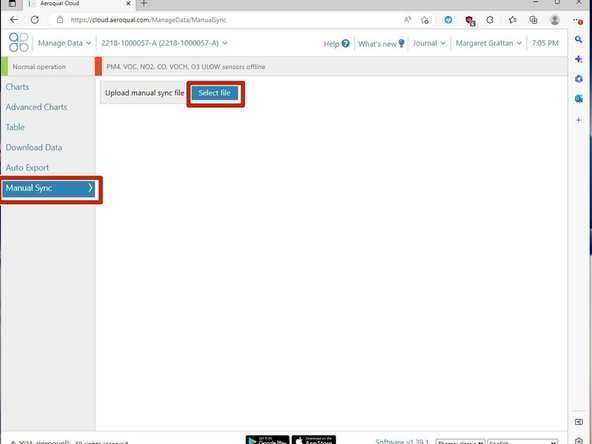This screenshot has height=444, width=592.
Task: Click the App Store badge
Action: 314,440
